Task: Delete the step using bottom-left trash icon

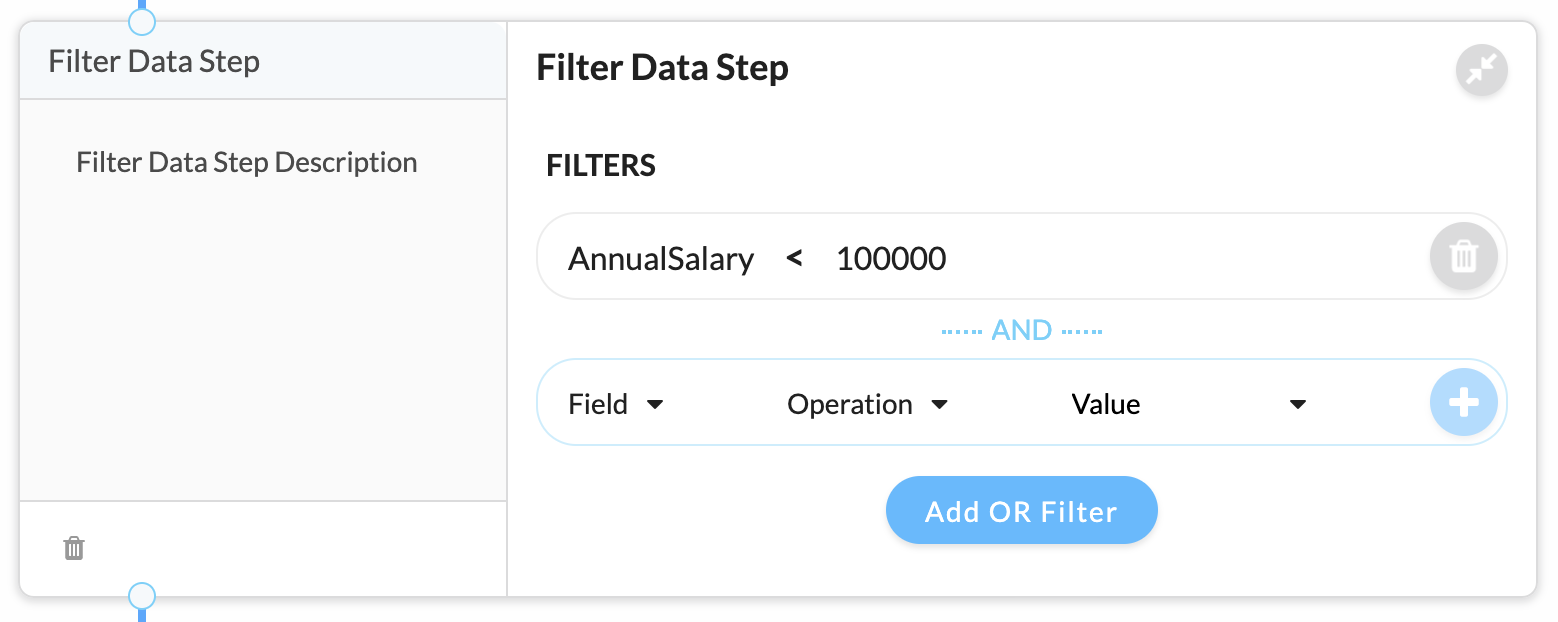Action: pos(74,548)
